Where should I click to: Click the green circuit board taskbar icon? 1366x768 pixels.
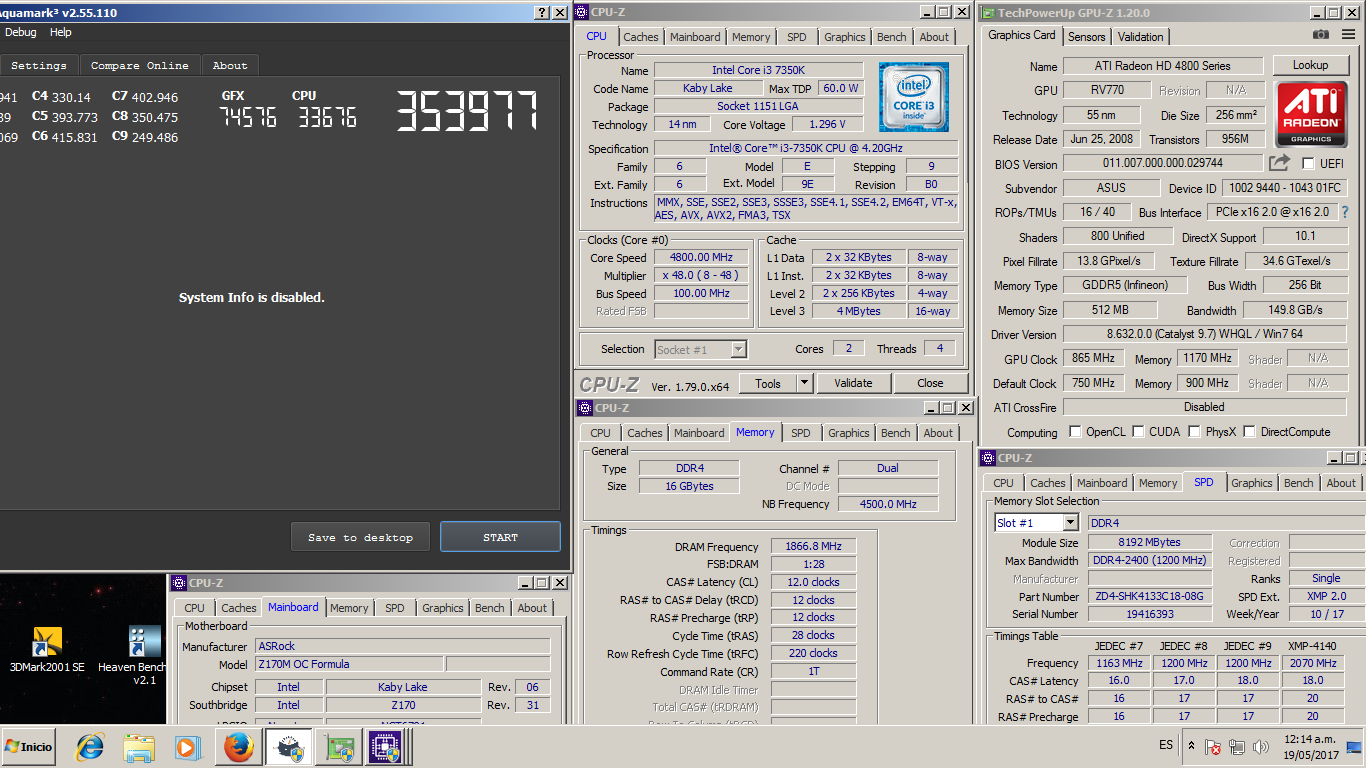pos(341,747)
